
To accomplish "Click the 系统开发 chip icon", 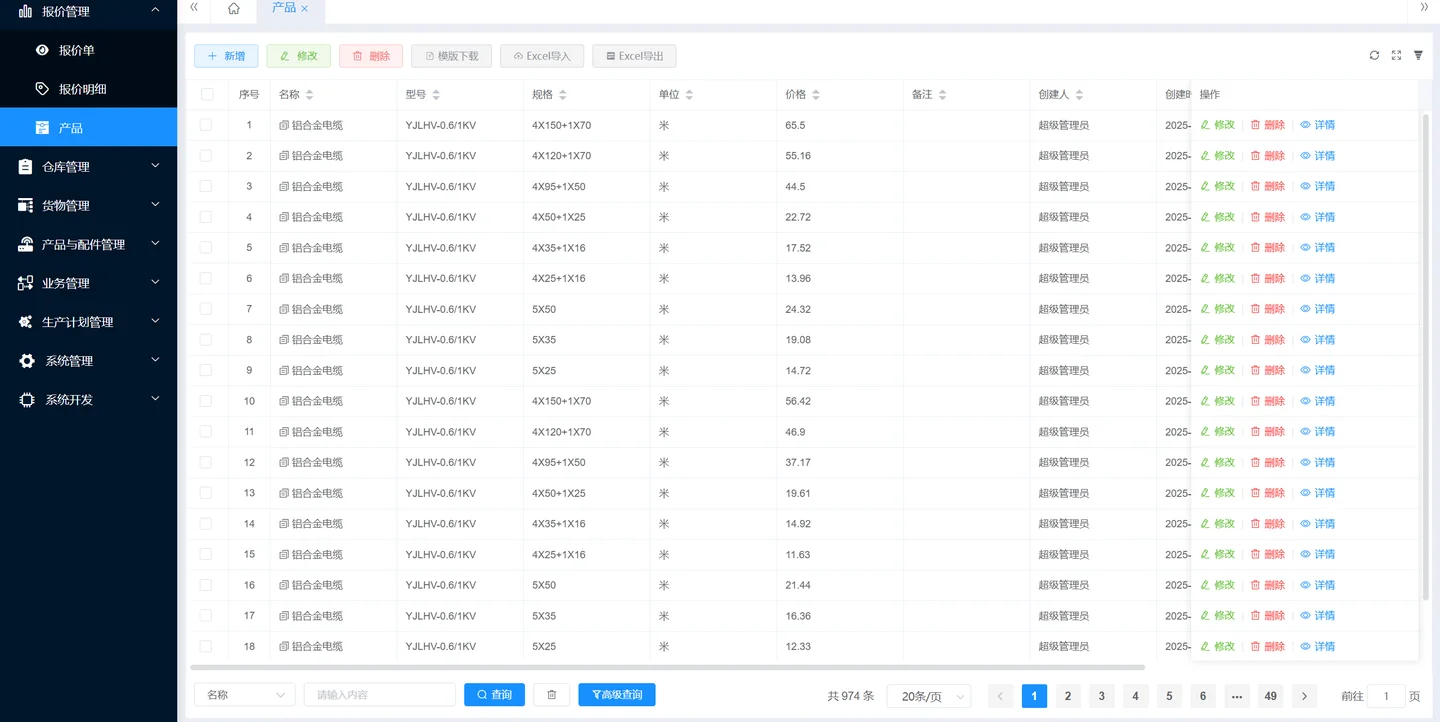I will click(27, 400).
